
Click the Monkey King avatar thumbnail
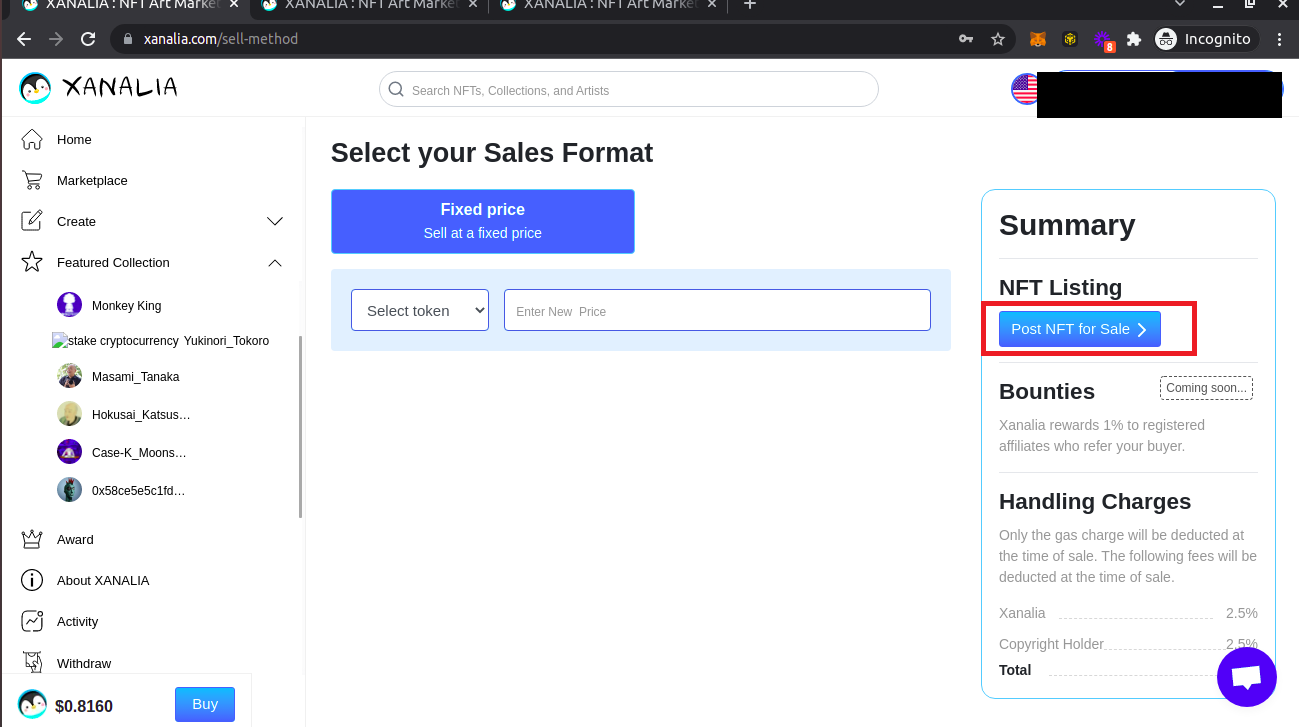tap(69, 305)
